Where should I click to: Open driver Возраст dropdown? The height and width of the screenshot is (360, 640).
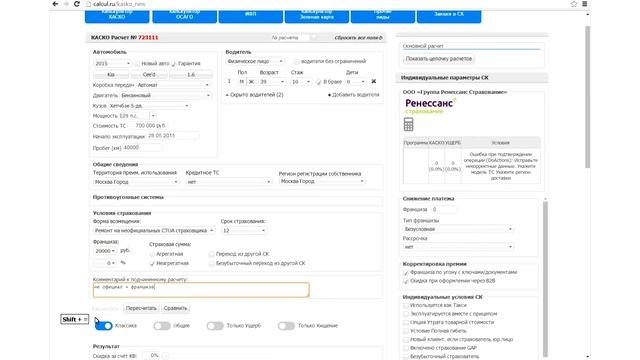[272, 82]
